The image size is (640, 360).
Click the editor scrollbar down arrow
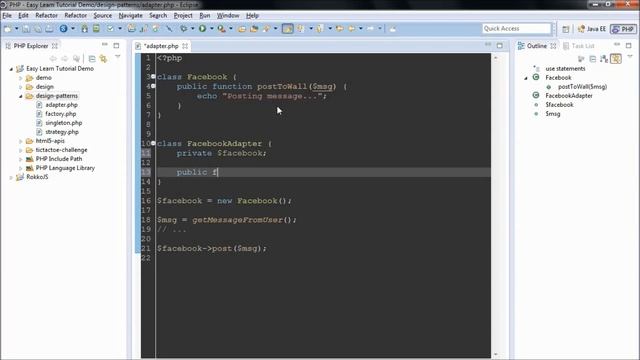(x=496, y=354)
